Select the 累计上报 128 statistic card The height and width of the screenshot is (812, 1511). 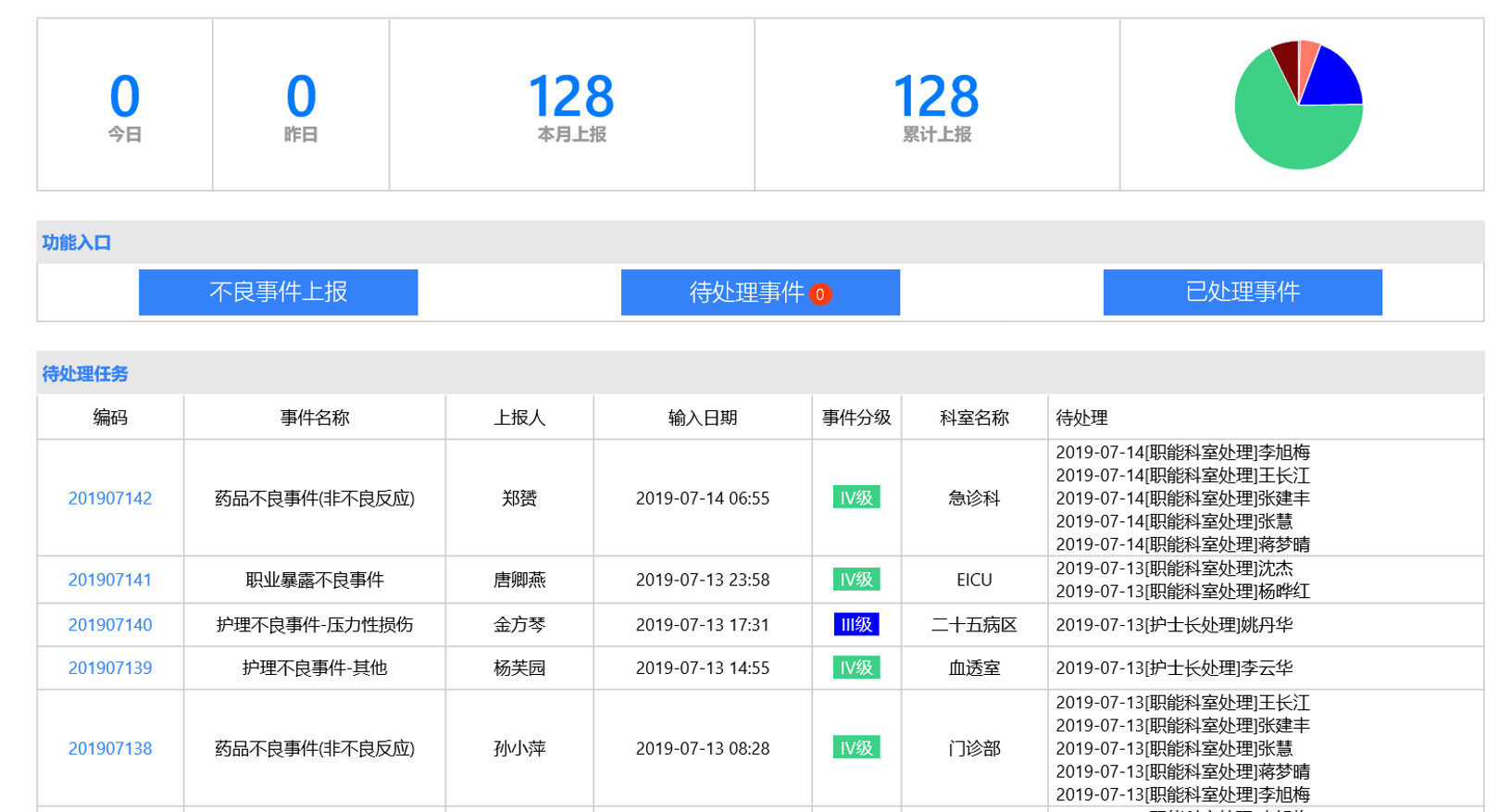(936, 105)
